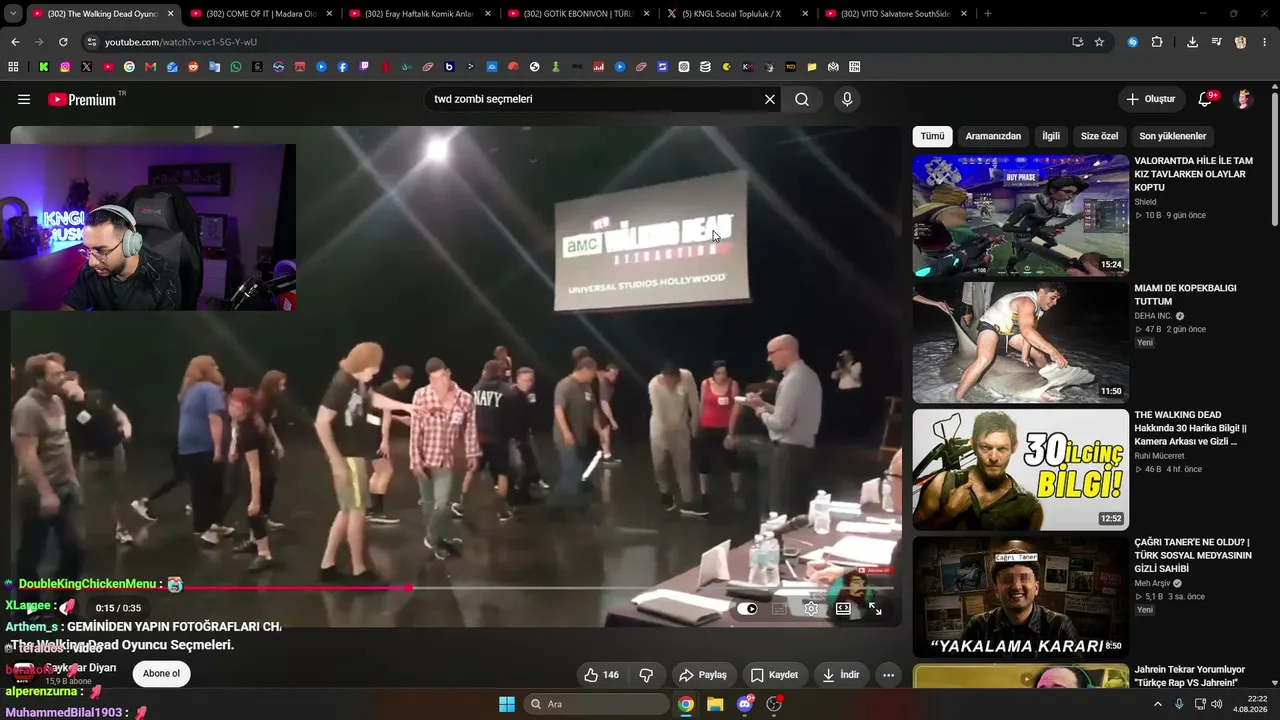Select the İlgili filter chip
The width and height of the screenshot is (1280, 720).
point(1051,136)
